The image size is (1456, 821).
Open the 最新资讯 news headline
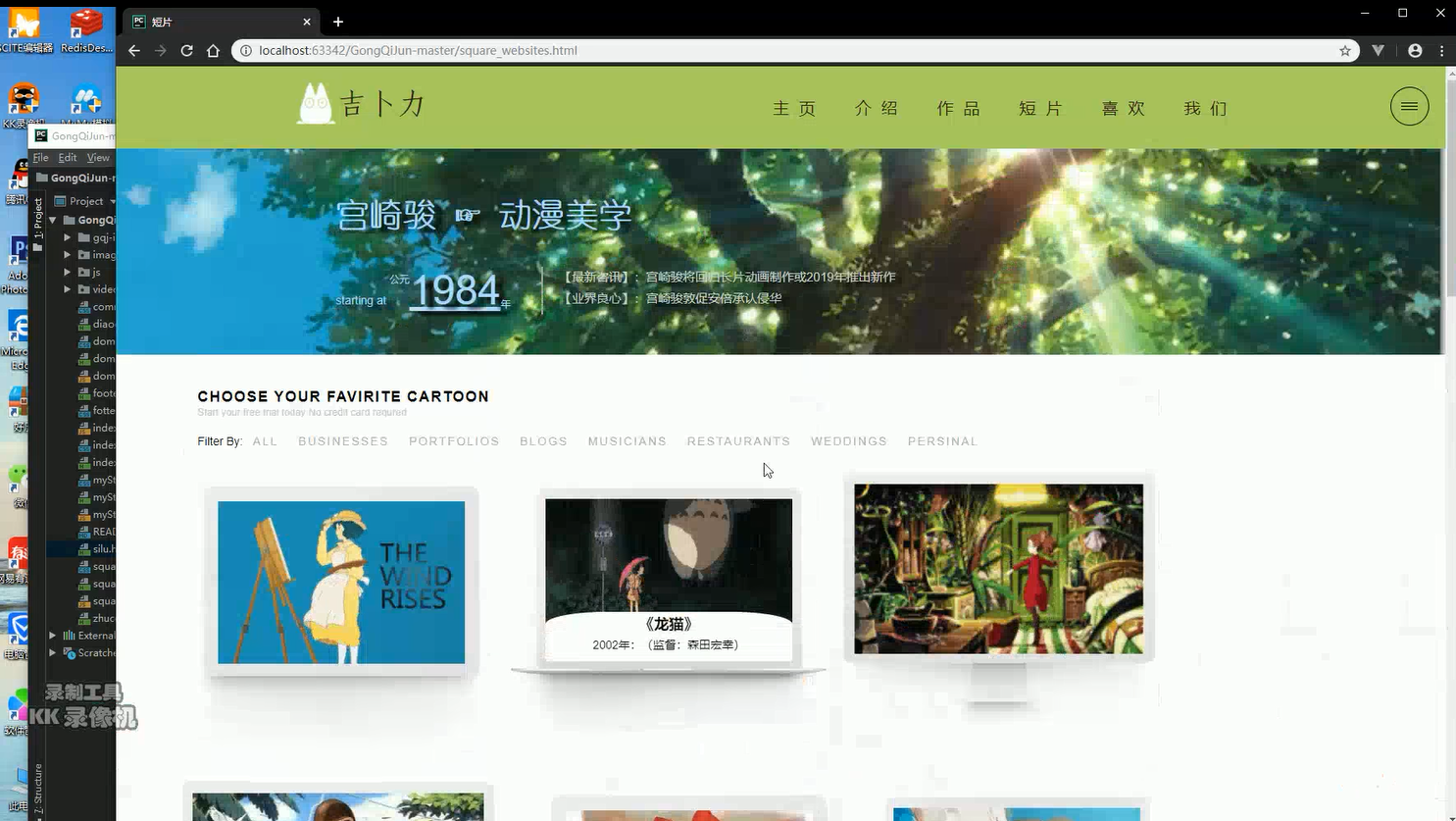click(728, 277)
